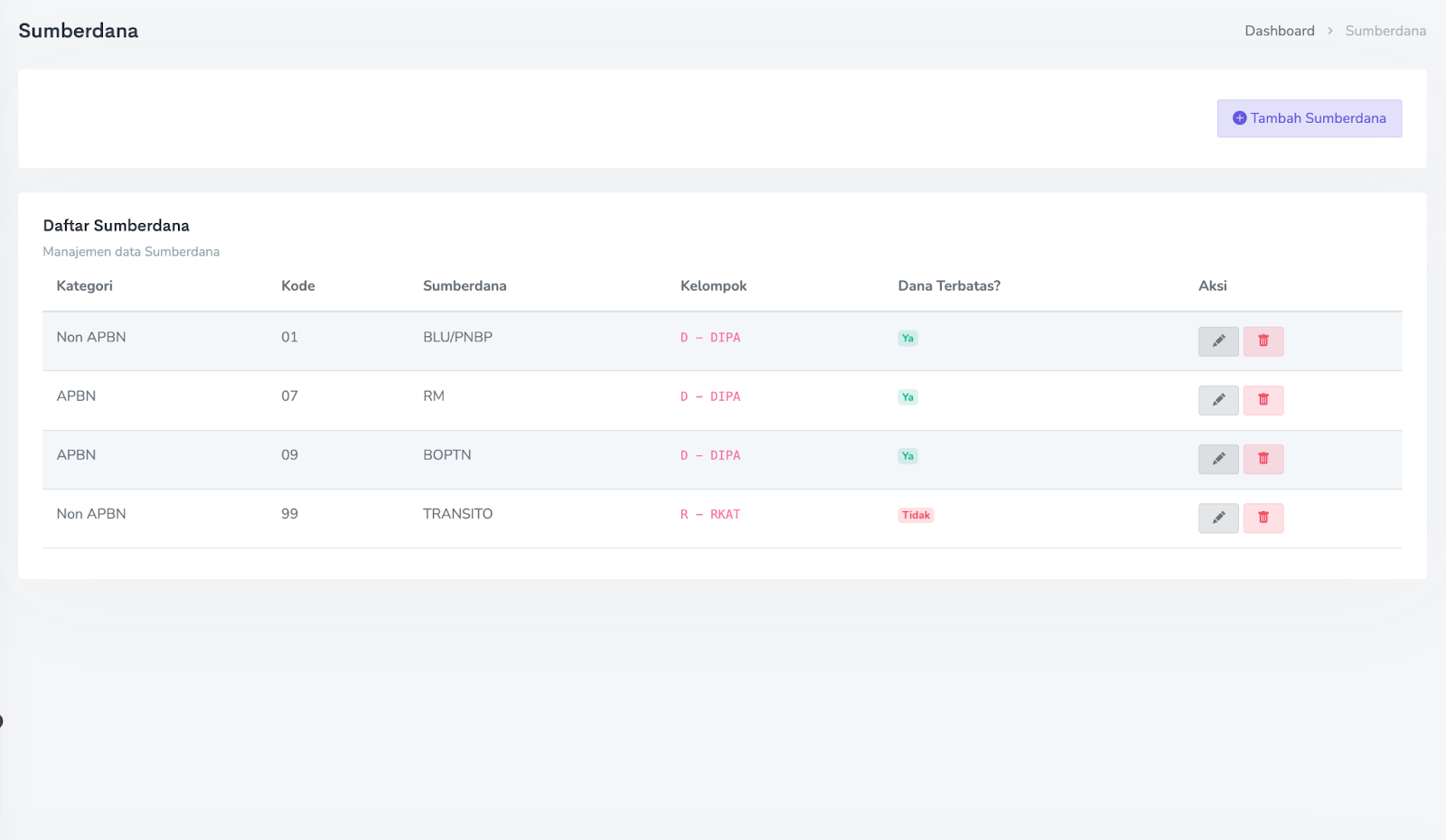The width and height of the screenshot is (1446, 840).
Task: Delete the BOPTN sumberdana entry
Action: (x=1263, y=459)
